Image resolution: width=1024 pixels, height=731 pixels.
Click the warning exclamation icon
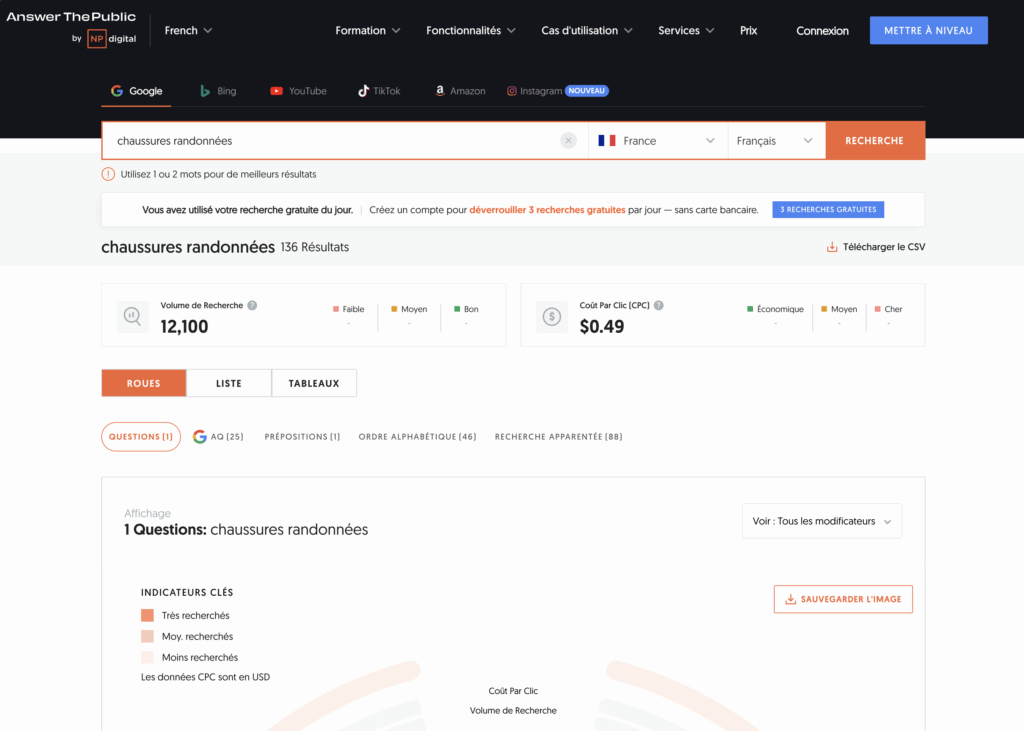point(108,174)
